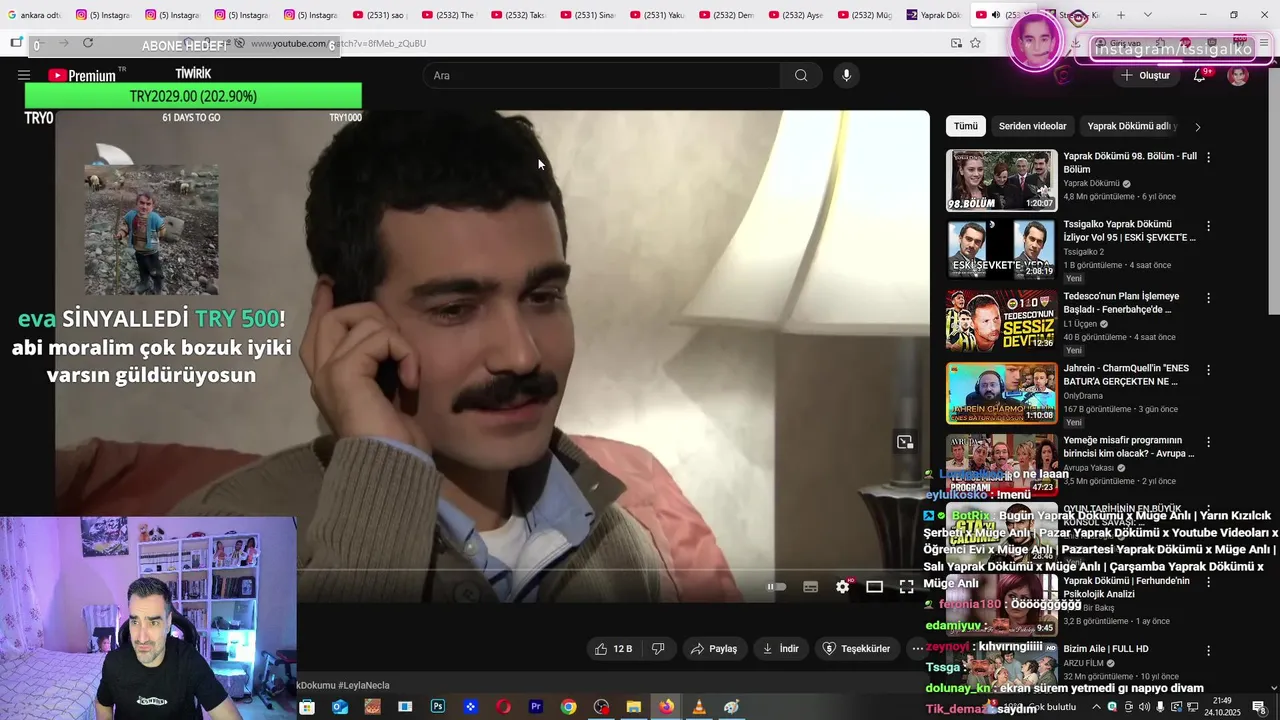1280x720 pixels.
Task: Open more actions ellipsis below video
Action: click(x=917, y=649)
